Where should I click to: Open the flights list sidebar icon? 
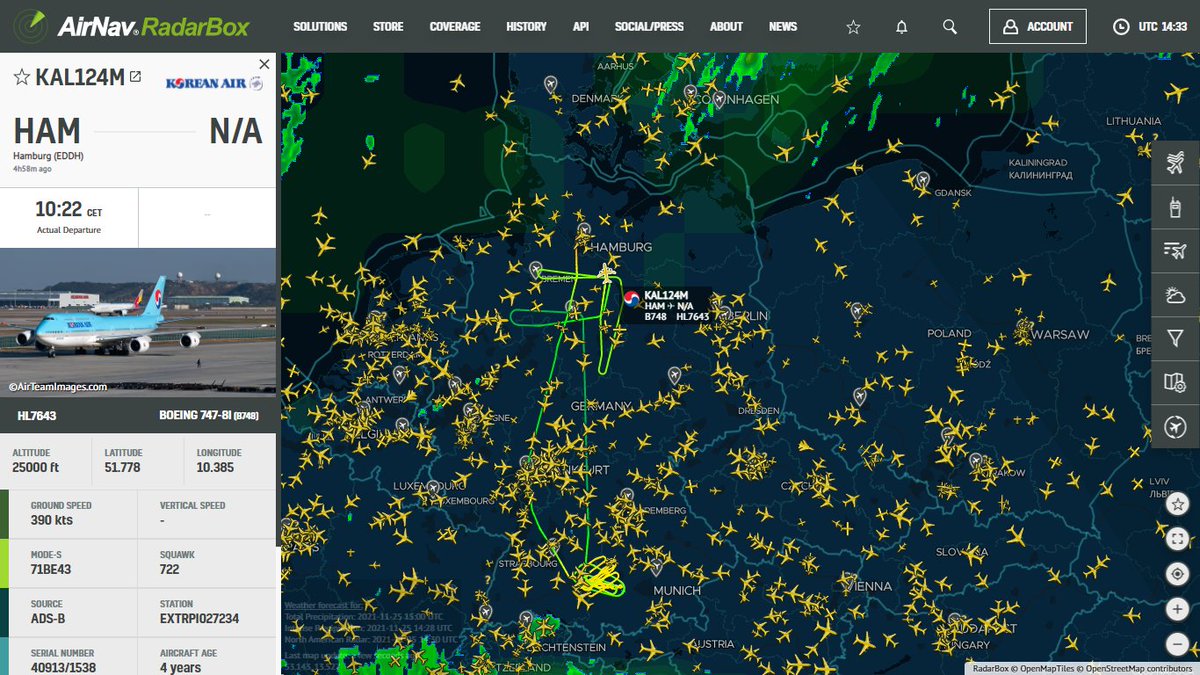pos(1176,164)
